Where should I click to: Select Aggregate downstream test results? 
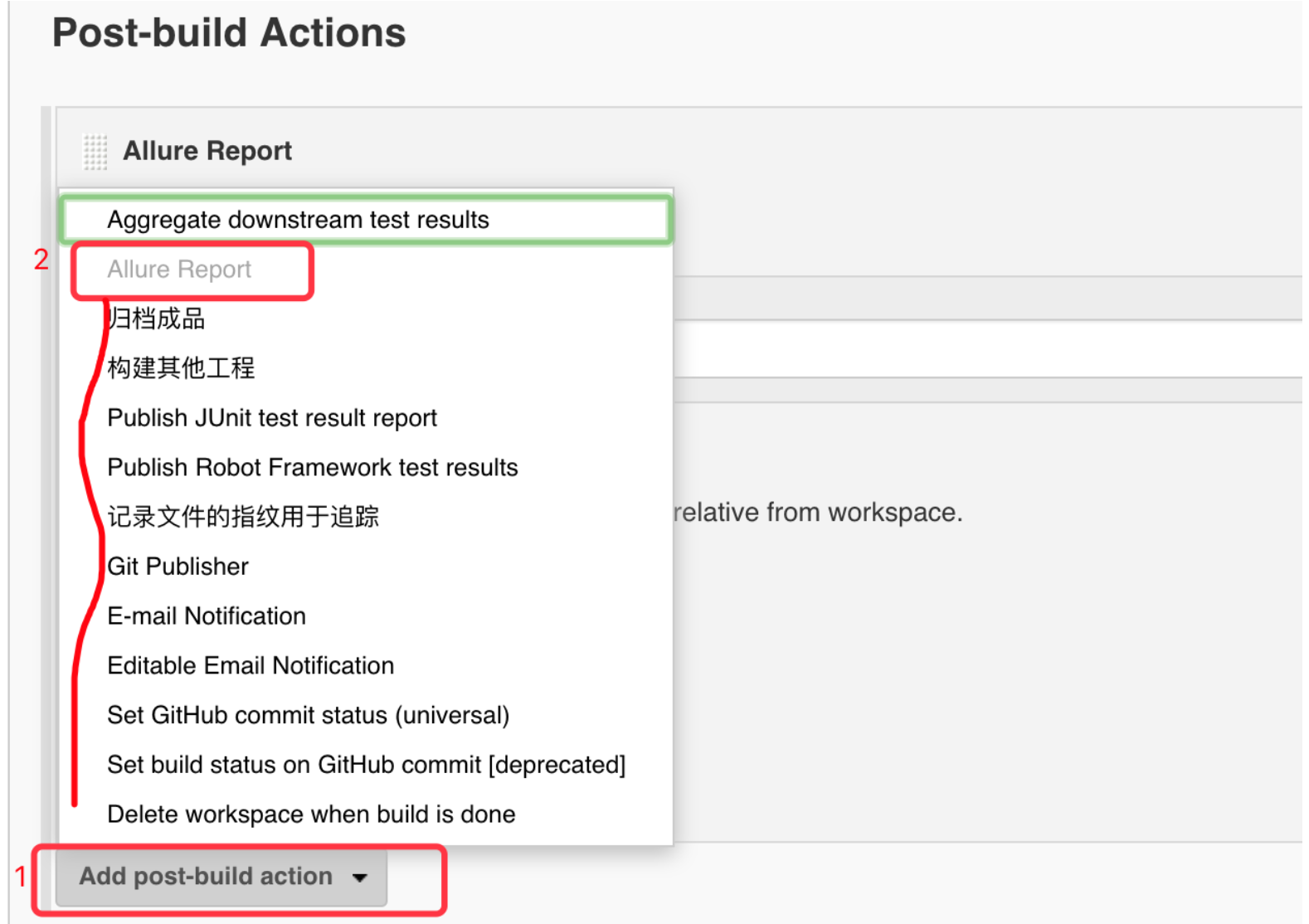point(298,220)
